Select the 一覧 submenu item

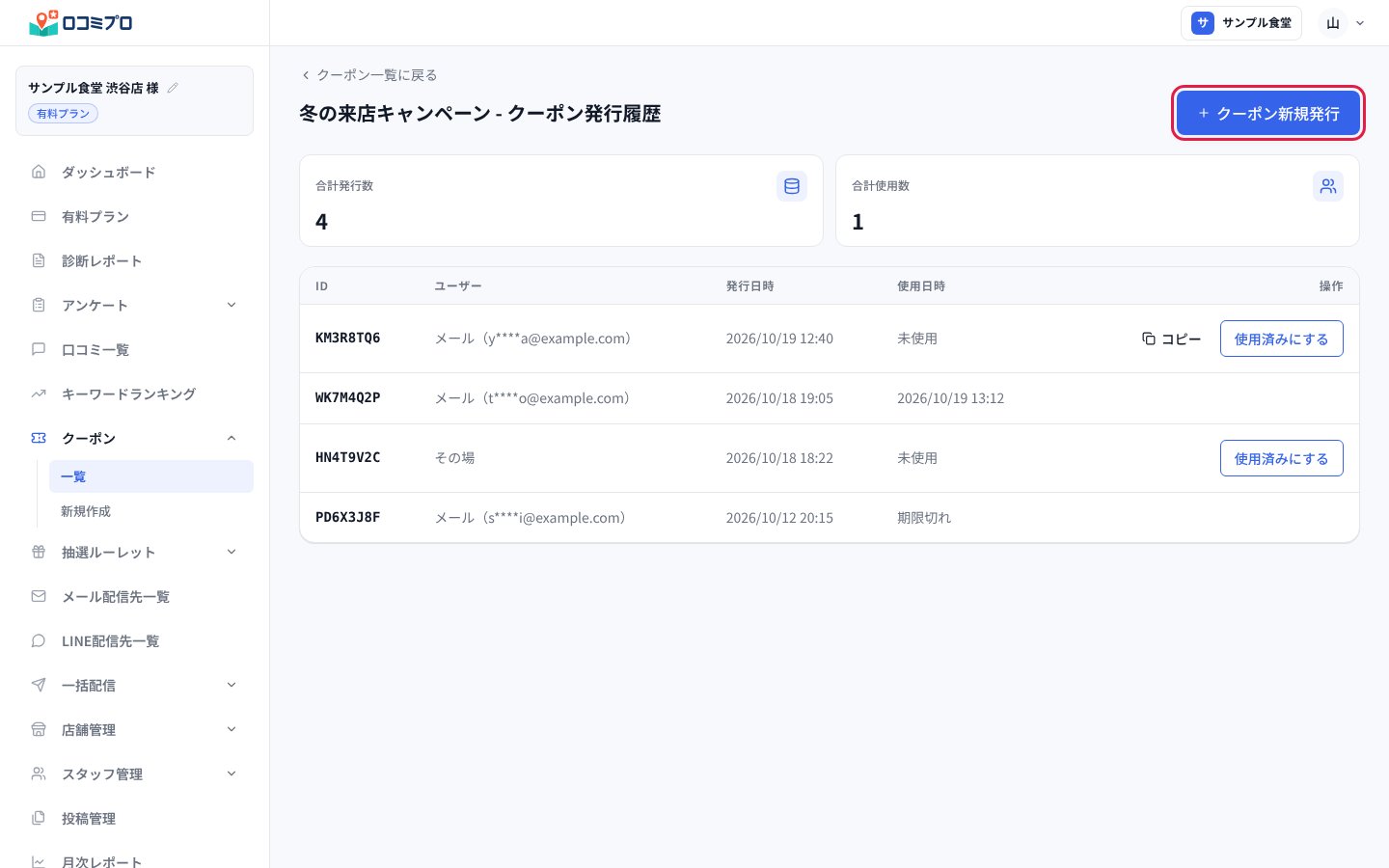151,476
